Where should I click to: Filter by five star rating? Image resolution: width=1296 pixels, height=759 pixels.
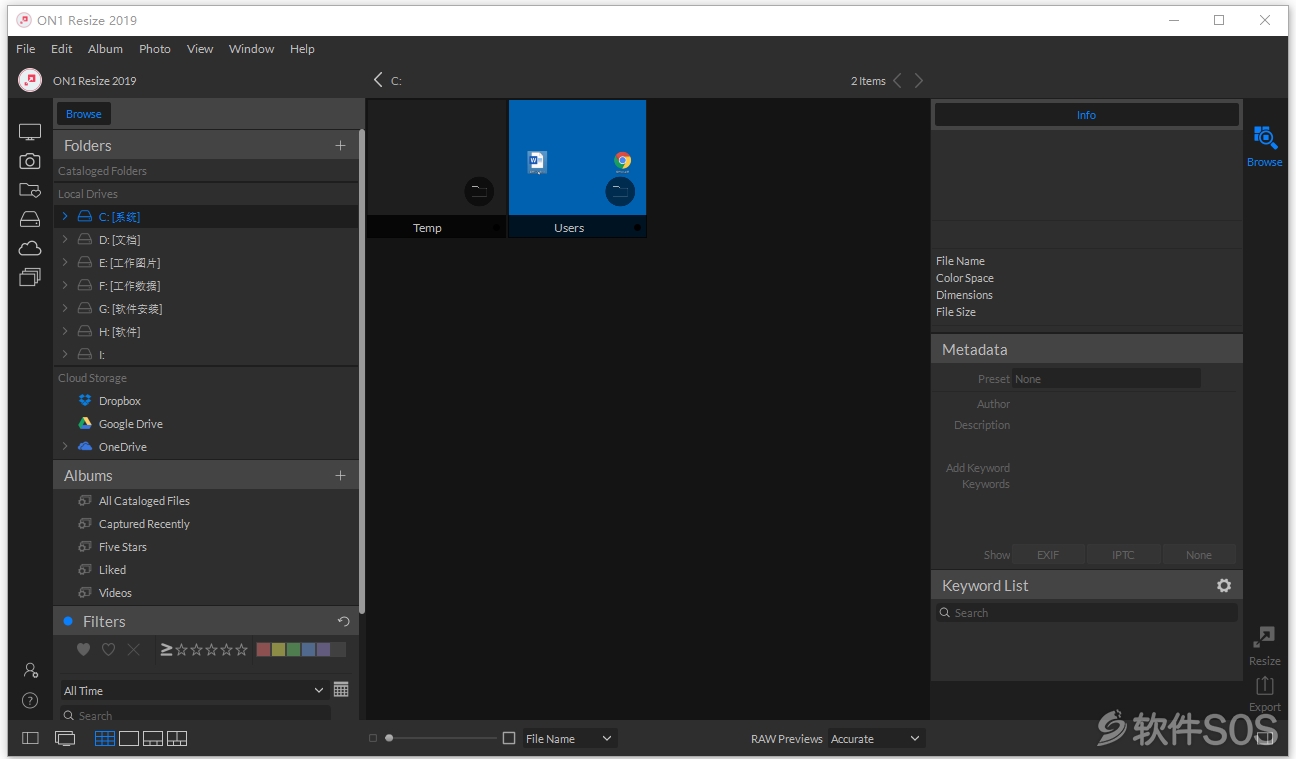coord(241,650)
